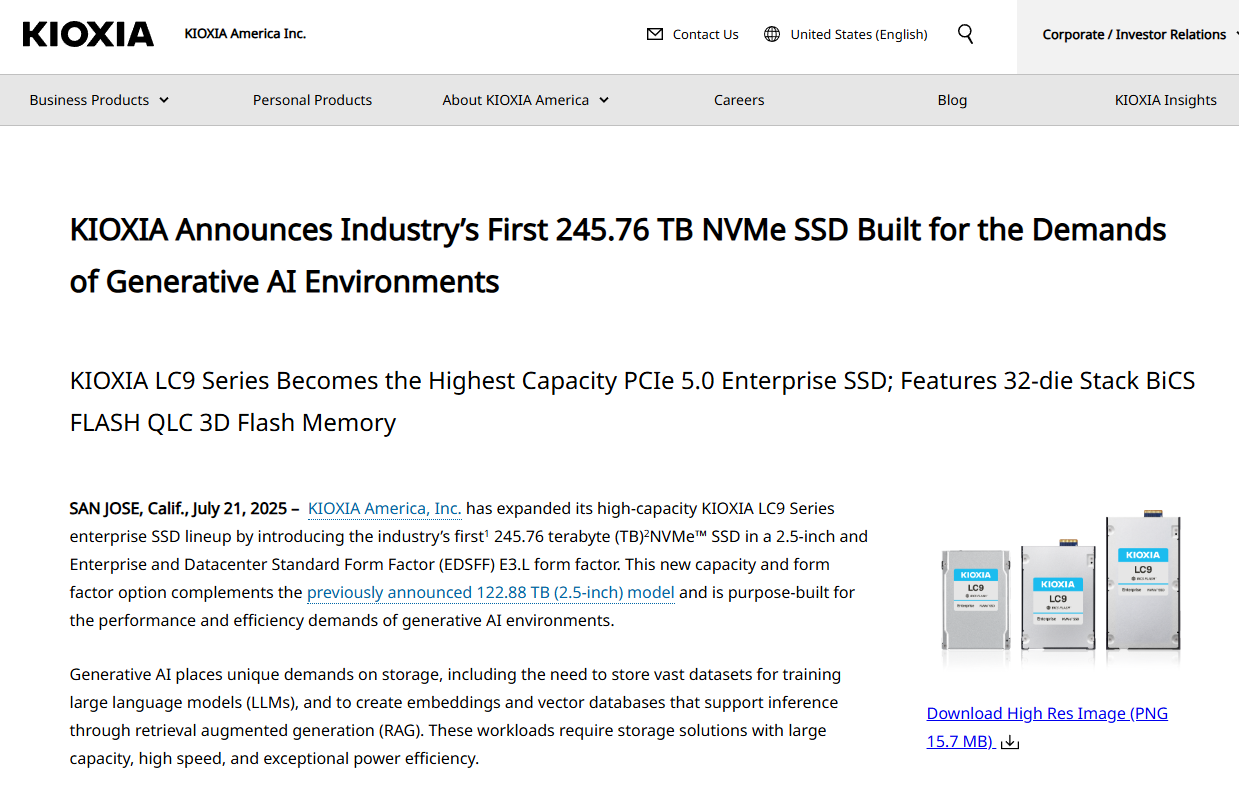The image size is (1239, 791).
Task: Expand Business Products menu
Action: click(x=99, y=100)
